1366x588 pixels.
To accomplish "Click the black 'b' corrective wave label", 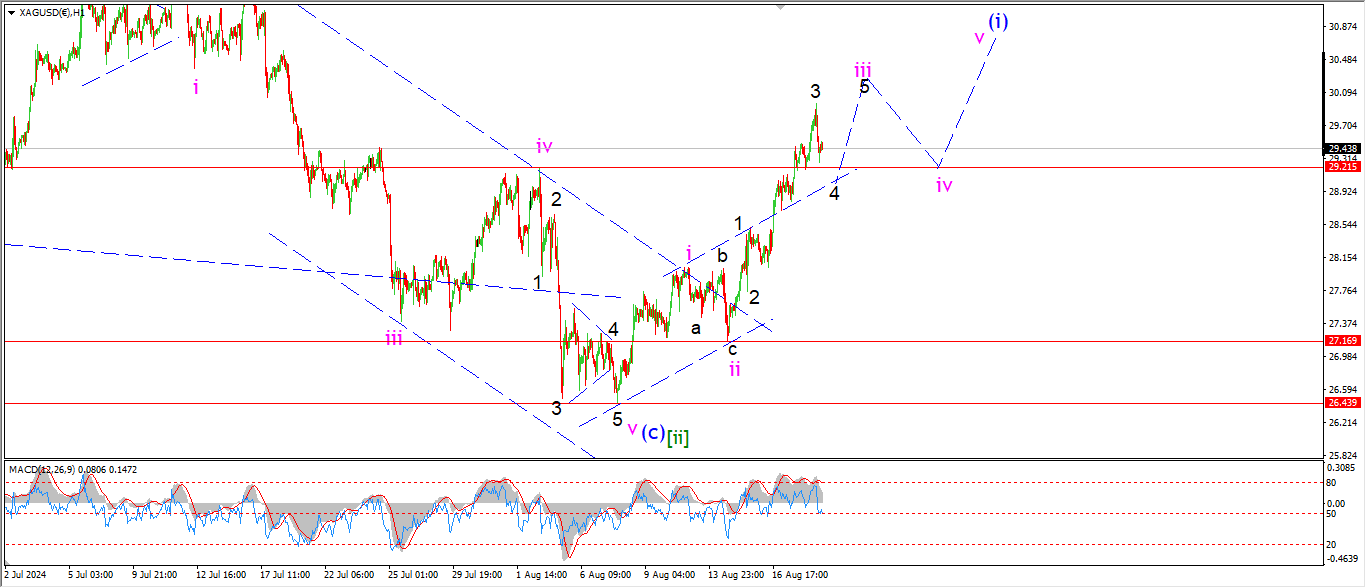I will pyautogui.click(x=721, y=256).
